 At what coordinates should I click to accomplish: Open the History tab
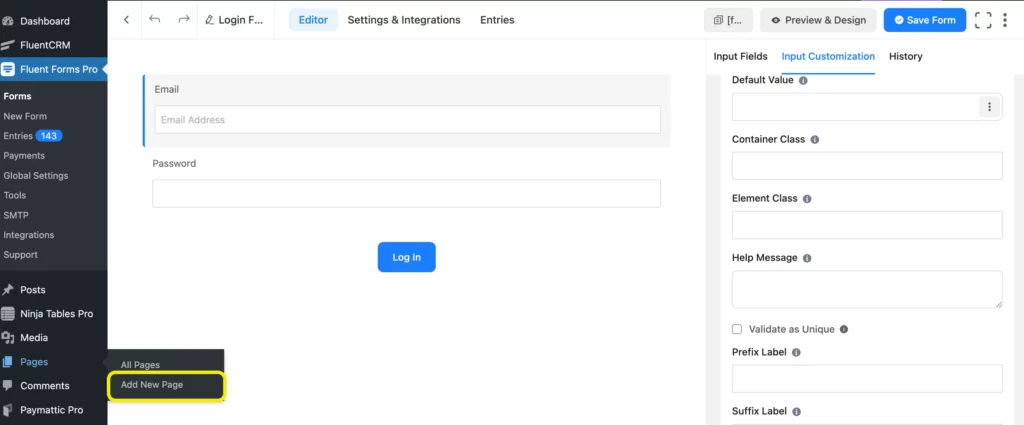point(905,56)
